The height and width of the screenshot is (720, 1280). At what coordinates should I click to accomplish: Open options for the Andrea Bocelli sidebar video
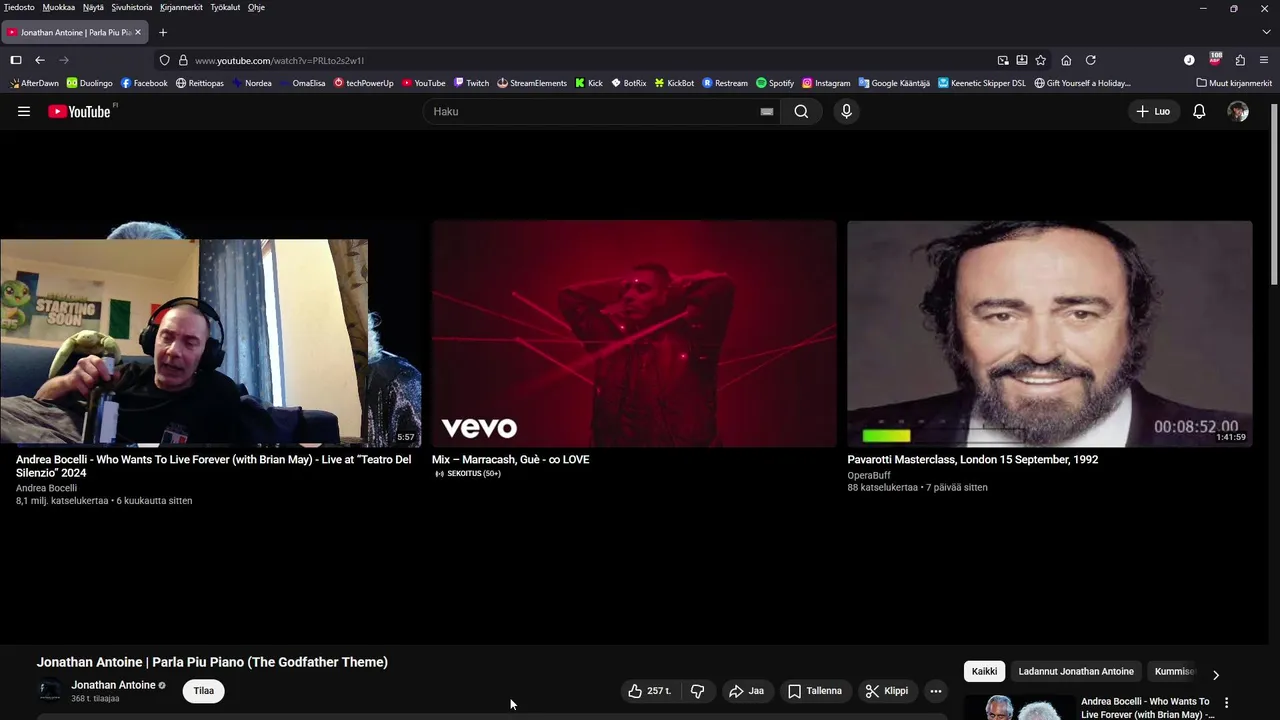click(1226, 703)
